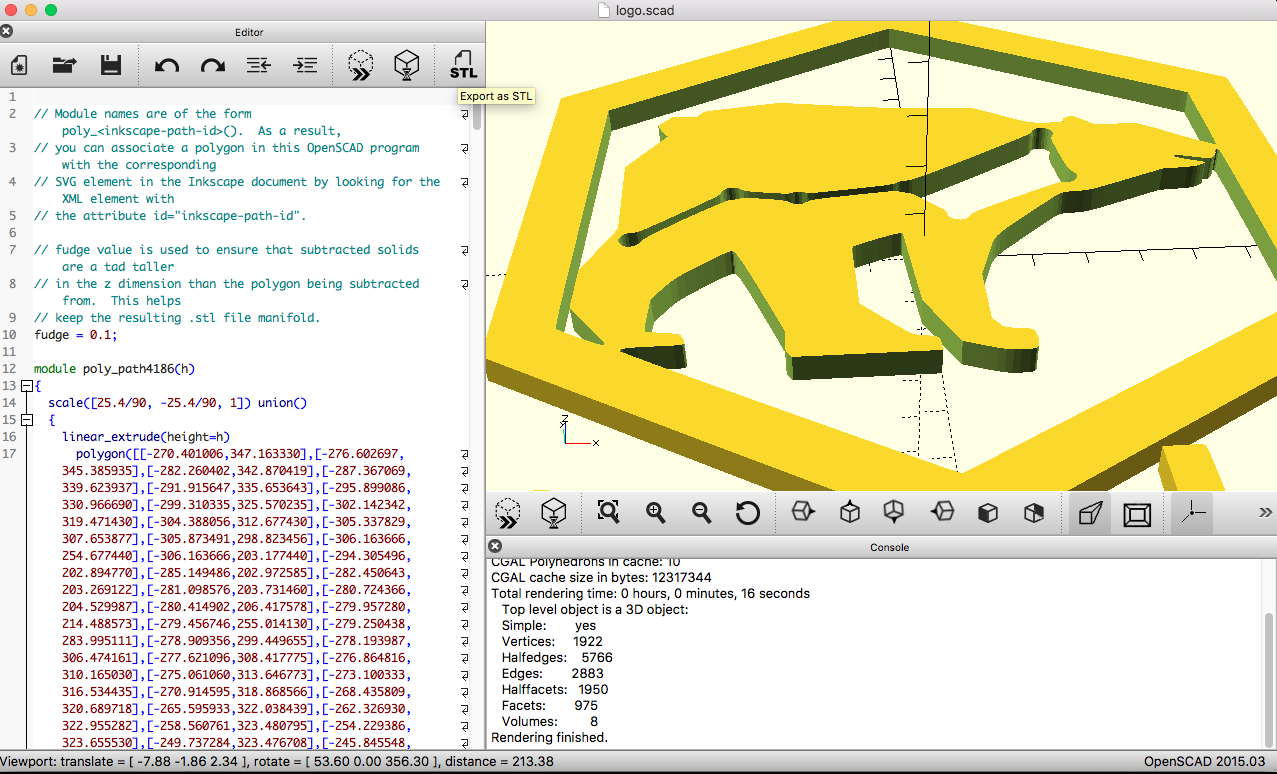
Task: Switch to the Left view
Action: pos(941,513)
